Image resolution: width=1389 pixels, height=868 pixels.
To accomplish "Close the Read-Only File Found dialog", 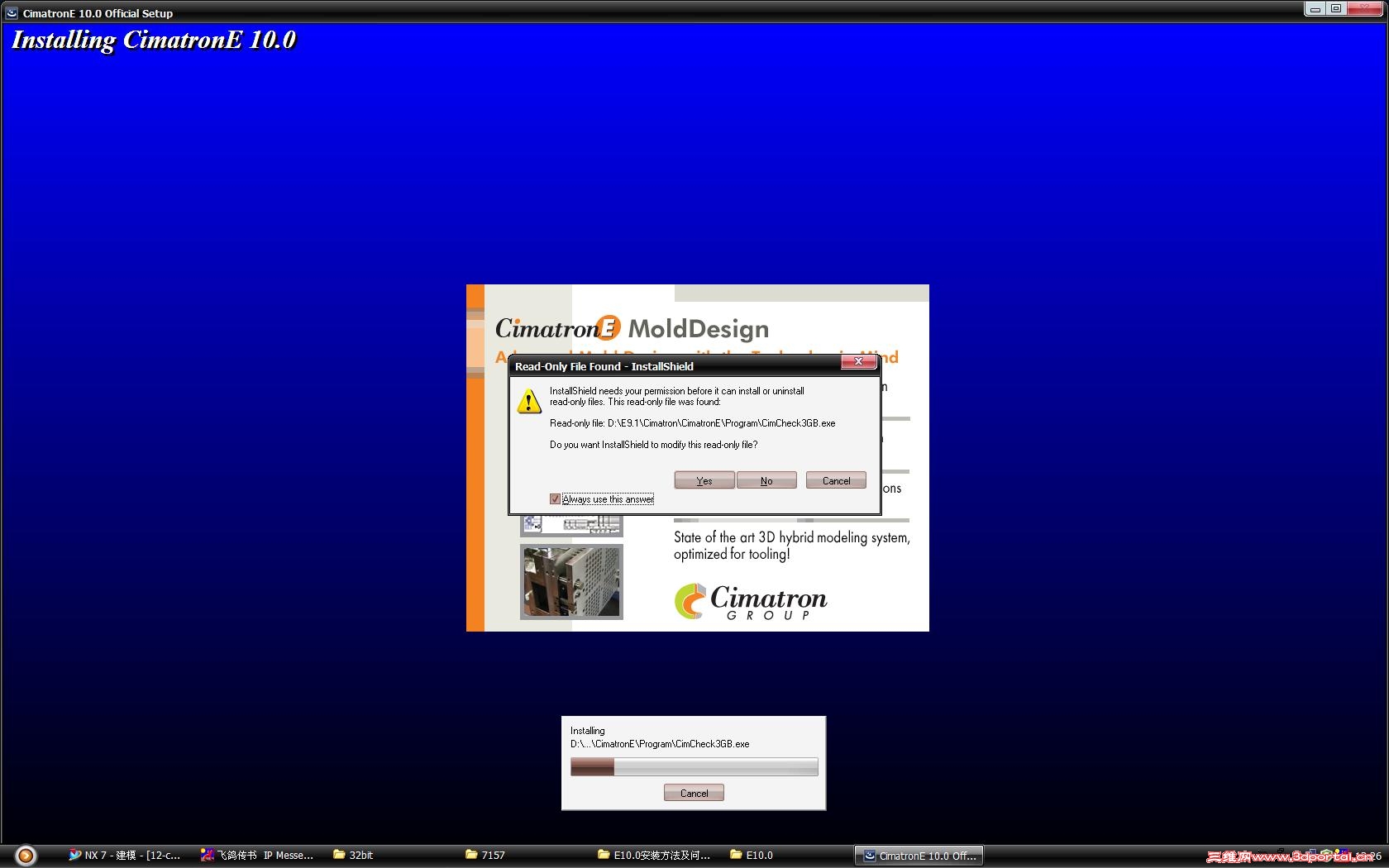I will [859, 362].
